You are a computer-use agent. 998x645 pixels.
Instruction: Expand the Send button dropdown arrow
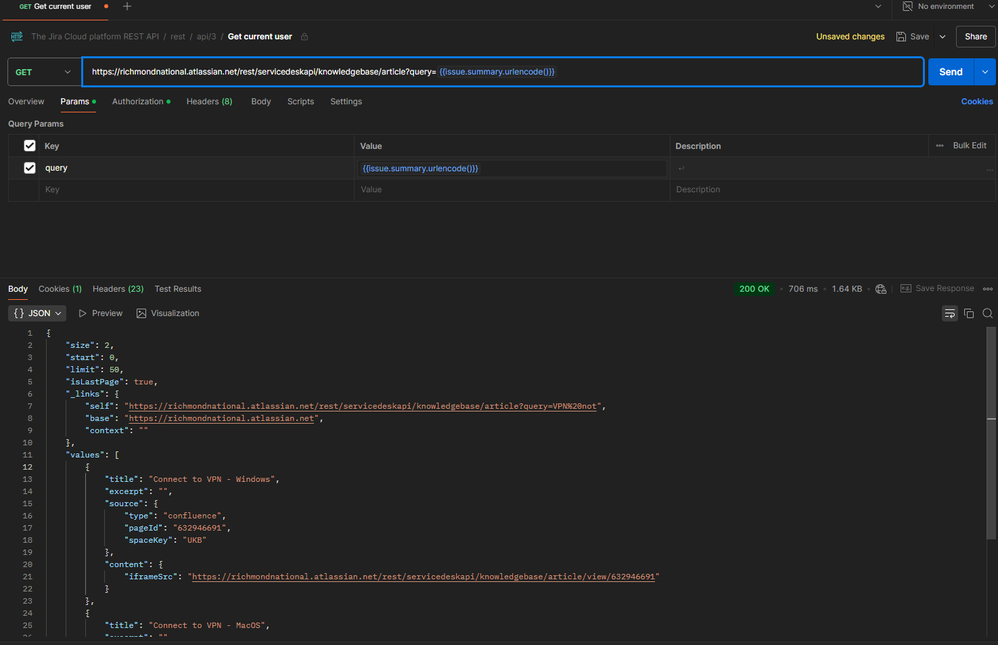click(x=986, y=72)
